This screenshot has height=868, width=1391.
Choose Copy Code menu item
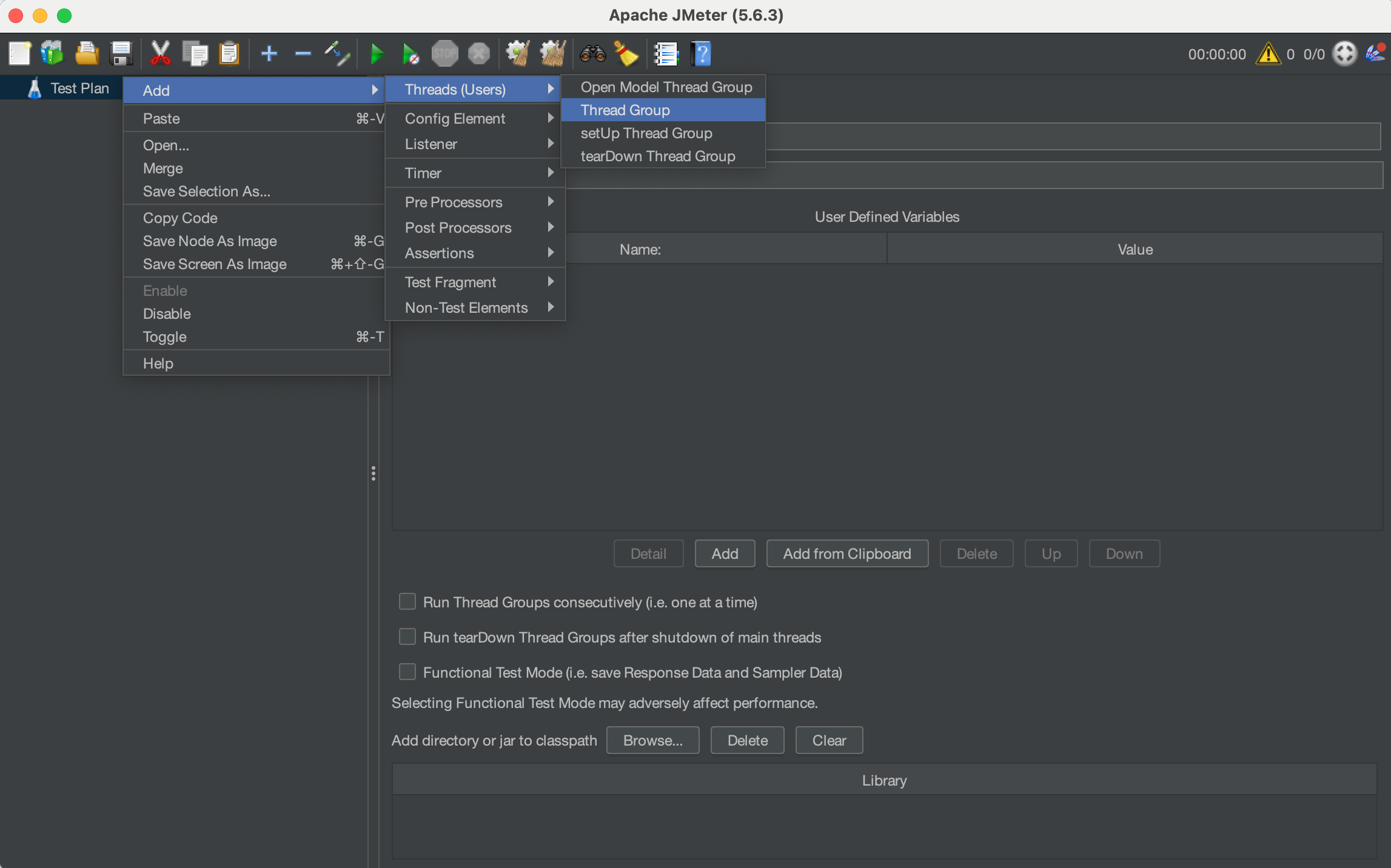point(256,218)
